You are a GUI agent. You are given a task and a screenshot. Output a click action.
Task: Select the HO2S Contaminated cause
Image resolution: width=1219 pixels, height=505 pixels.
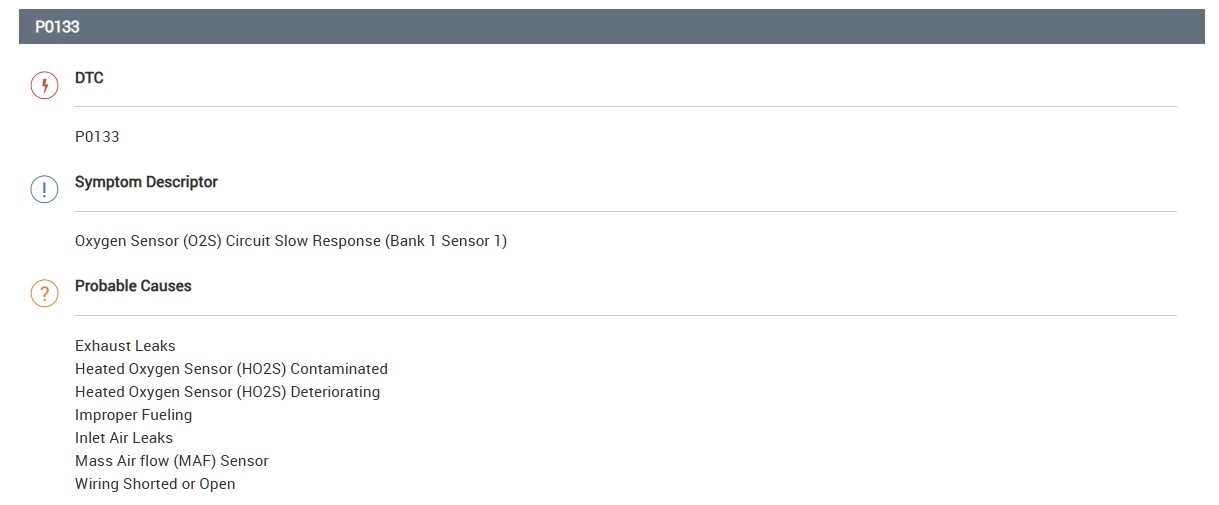231,369
